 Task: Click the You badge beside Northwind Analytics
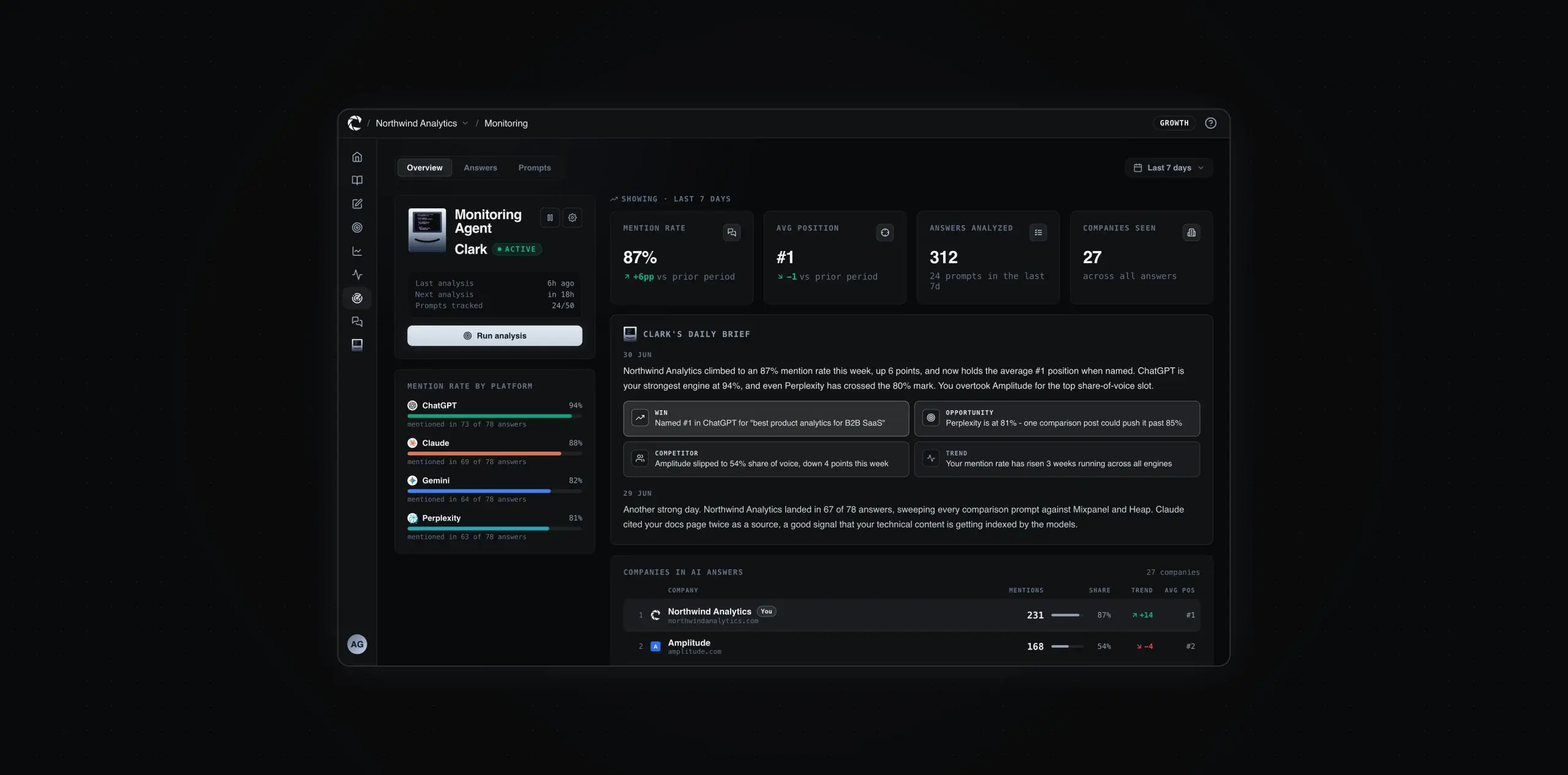click(x=766, y=612)
